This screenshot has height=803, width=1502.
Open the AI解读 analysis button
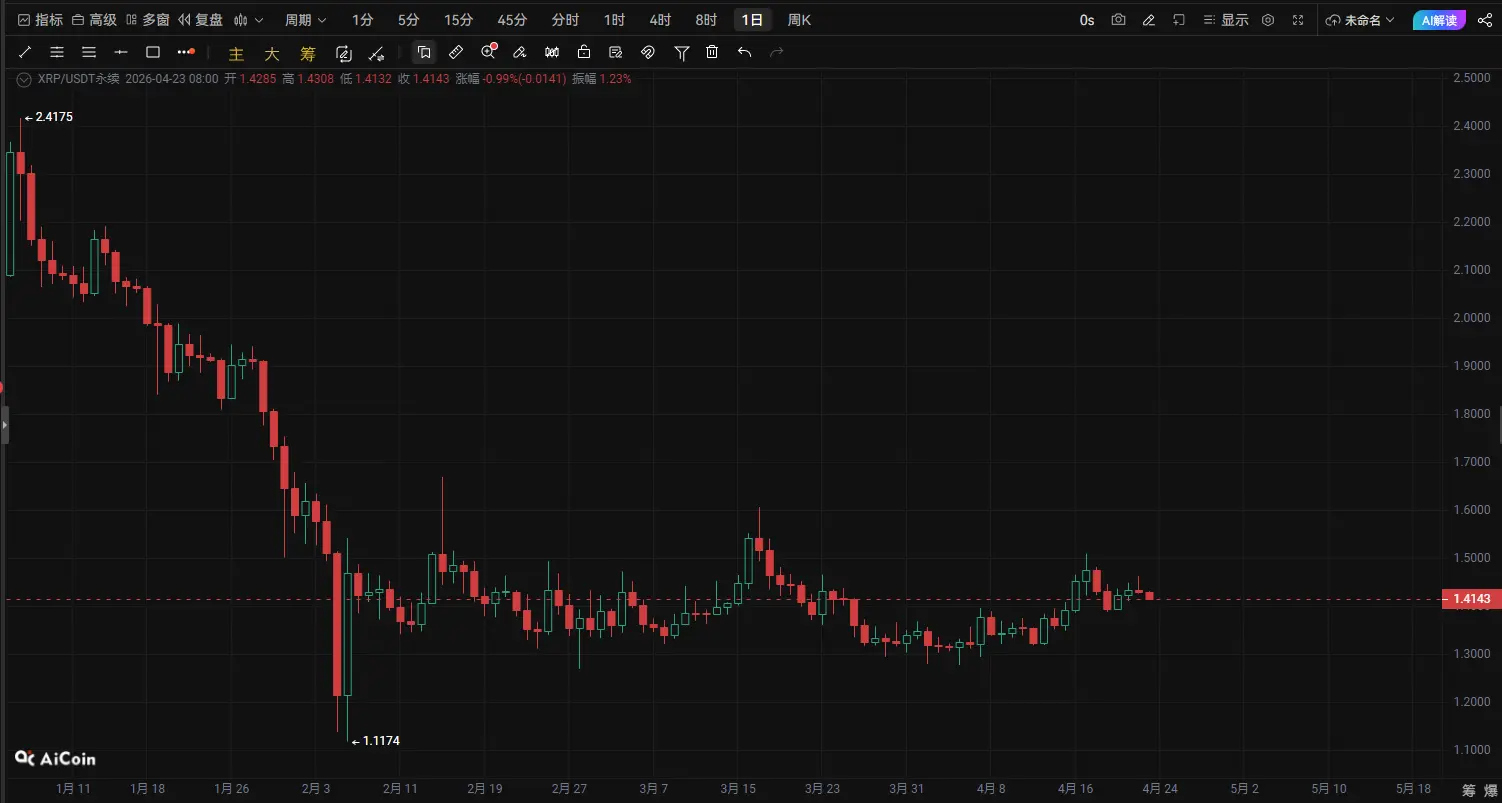point(1439,20)
